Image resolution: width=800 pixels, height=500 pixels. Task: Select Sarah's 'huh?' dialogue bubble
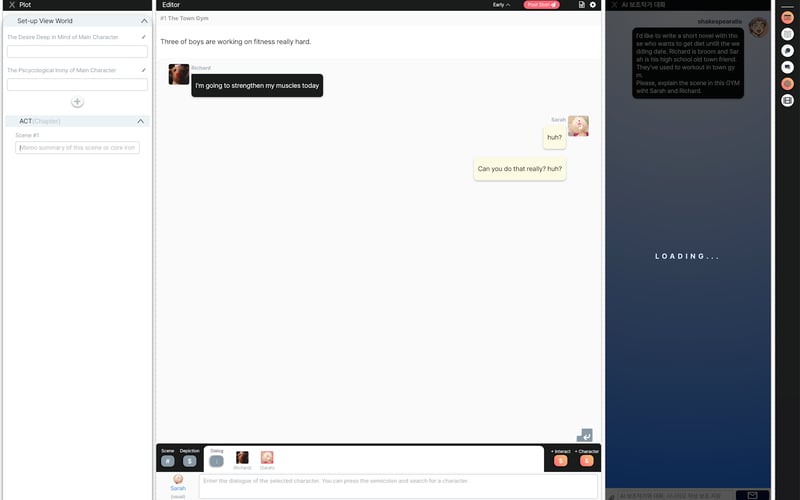pyautogui.click(x=554, y=137)
